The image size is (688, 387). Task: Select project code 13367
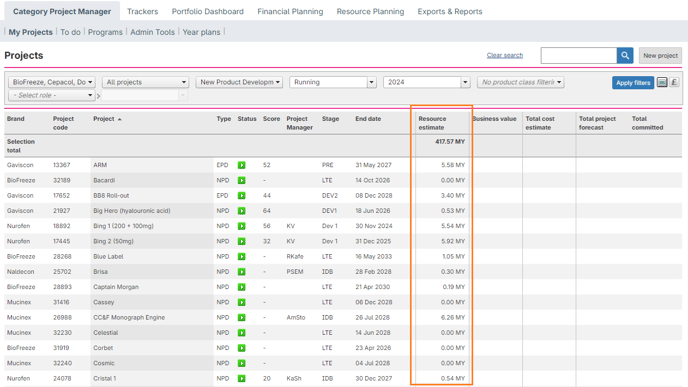pos(61,165)
